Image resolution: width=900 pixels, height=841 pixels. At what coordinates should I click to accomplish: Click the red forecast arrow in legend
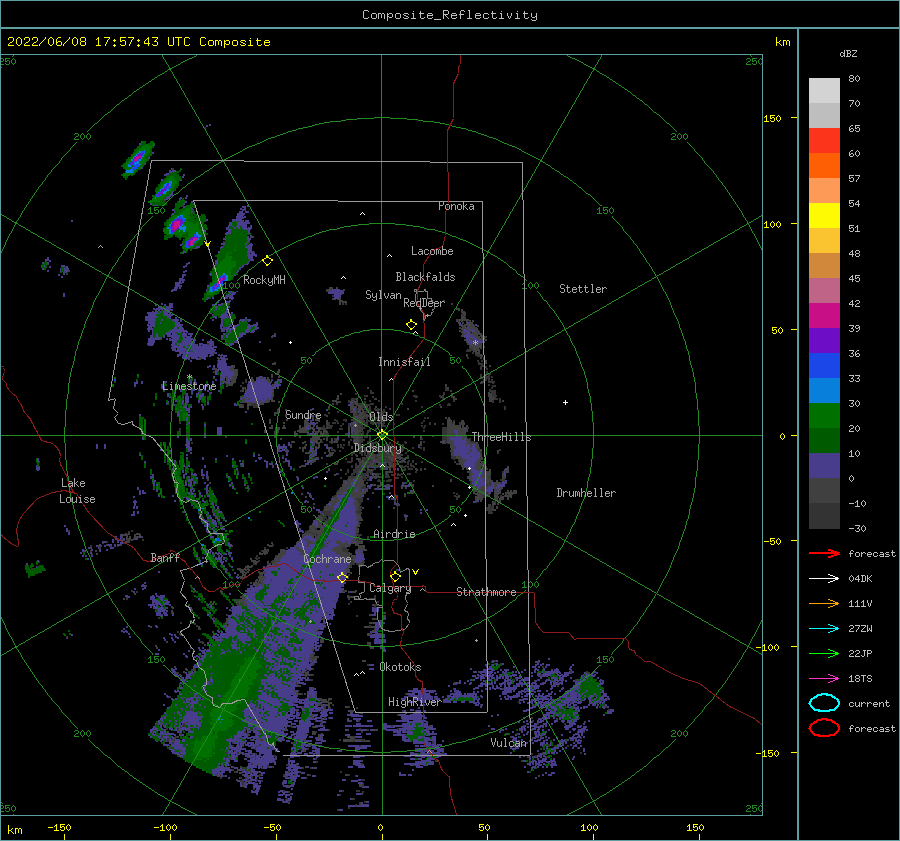pos(824,553)
